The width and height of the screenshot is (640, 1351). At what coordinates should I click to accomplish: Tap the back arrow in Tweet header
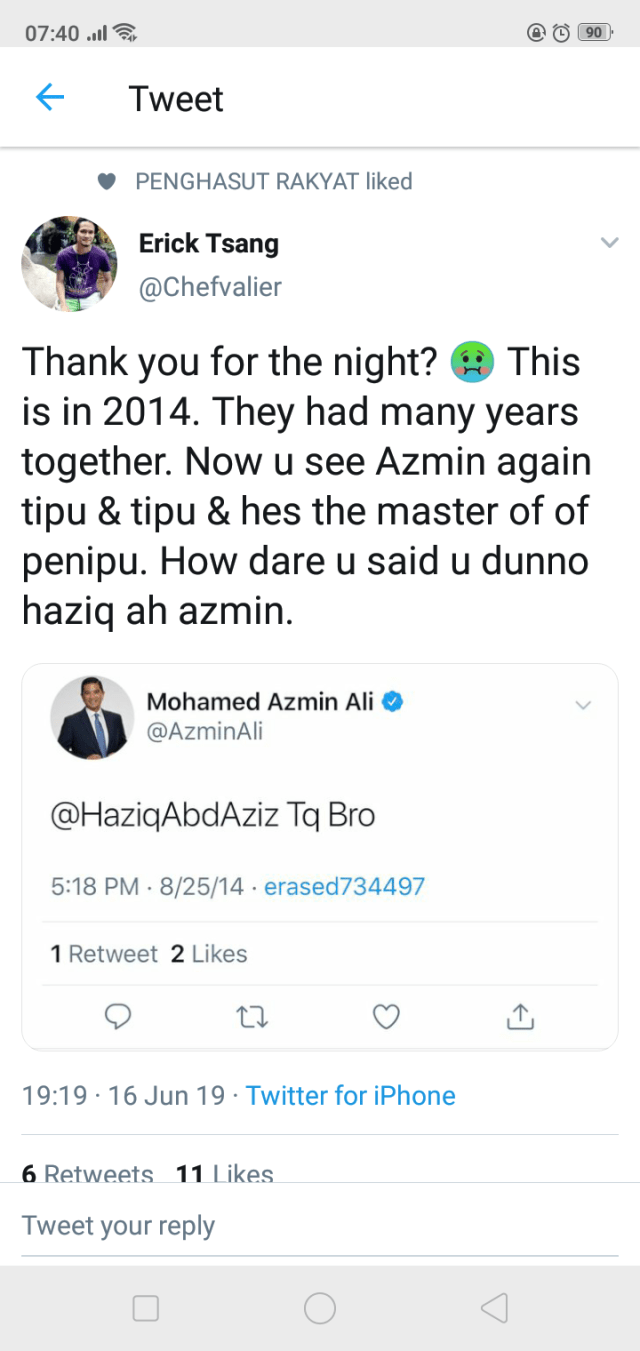tap(50, 97)
